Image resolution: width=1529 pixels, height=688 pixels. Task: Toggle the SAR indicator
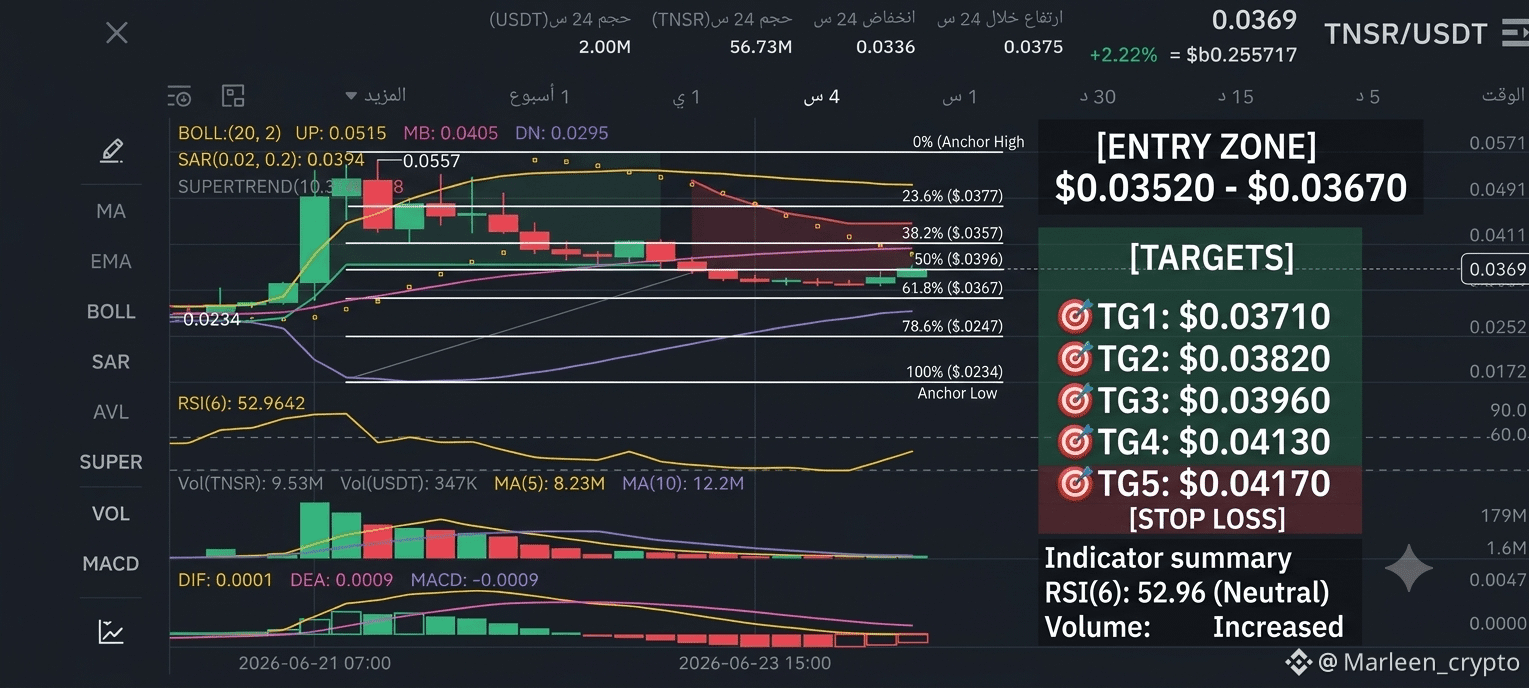(111, 361)
